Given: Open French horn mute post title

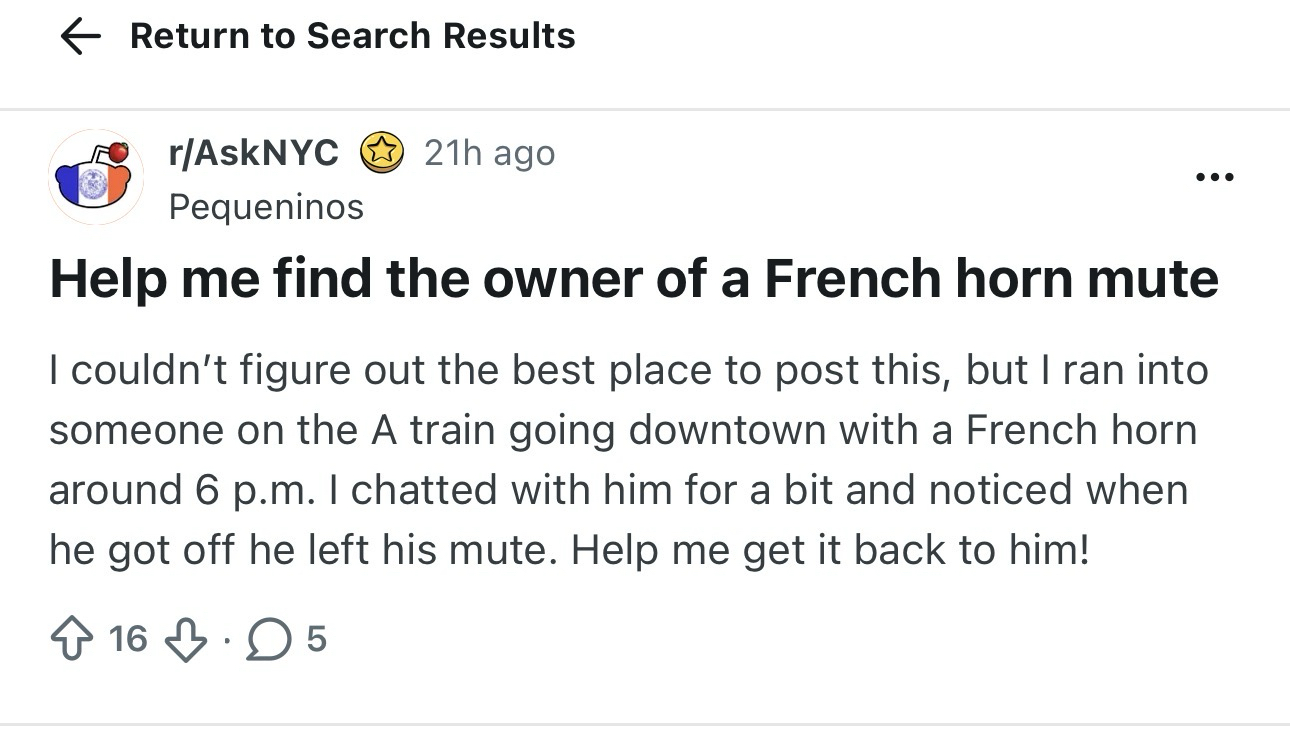Looking at the screenshot, I should pos(634,279).
